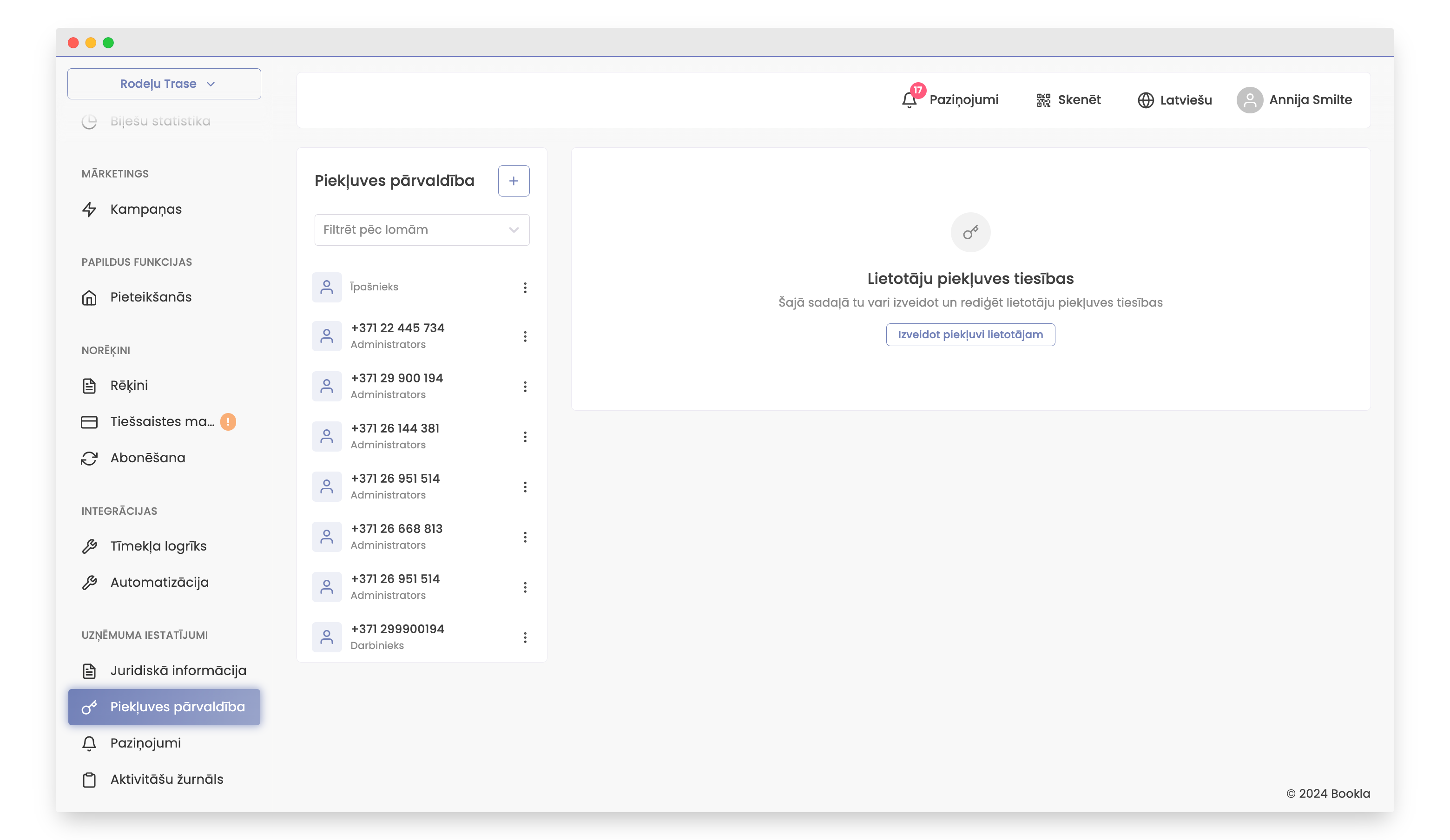Image resolution: width=1450 pixels, height=840 pixels.
Task: Click the QR scan icon Skenēt
Action: [x=1043, y=100]
